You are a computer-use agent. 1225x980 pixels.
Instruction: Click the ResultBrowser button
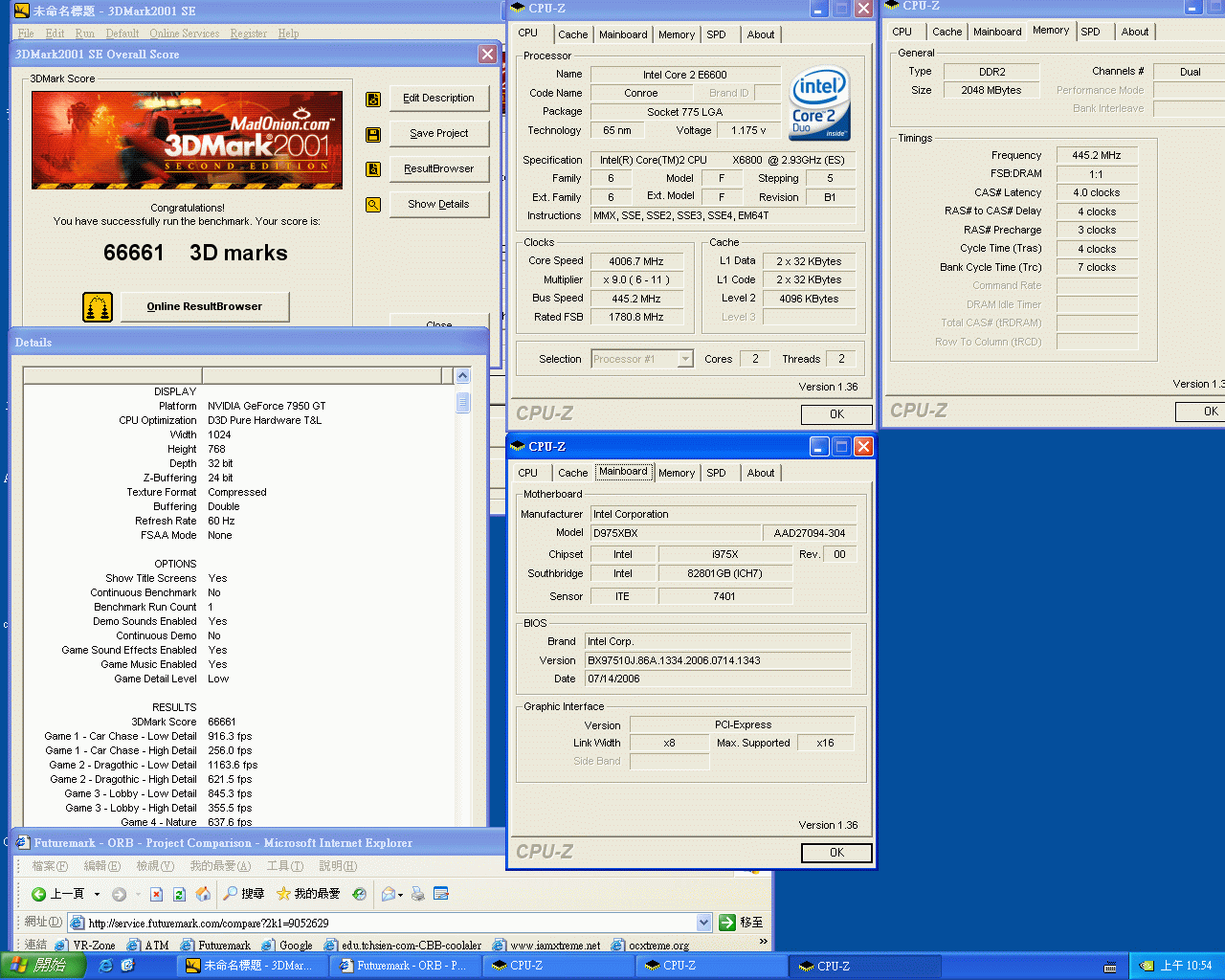(438, 169)
